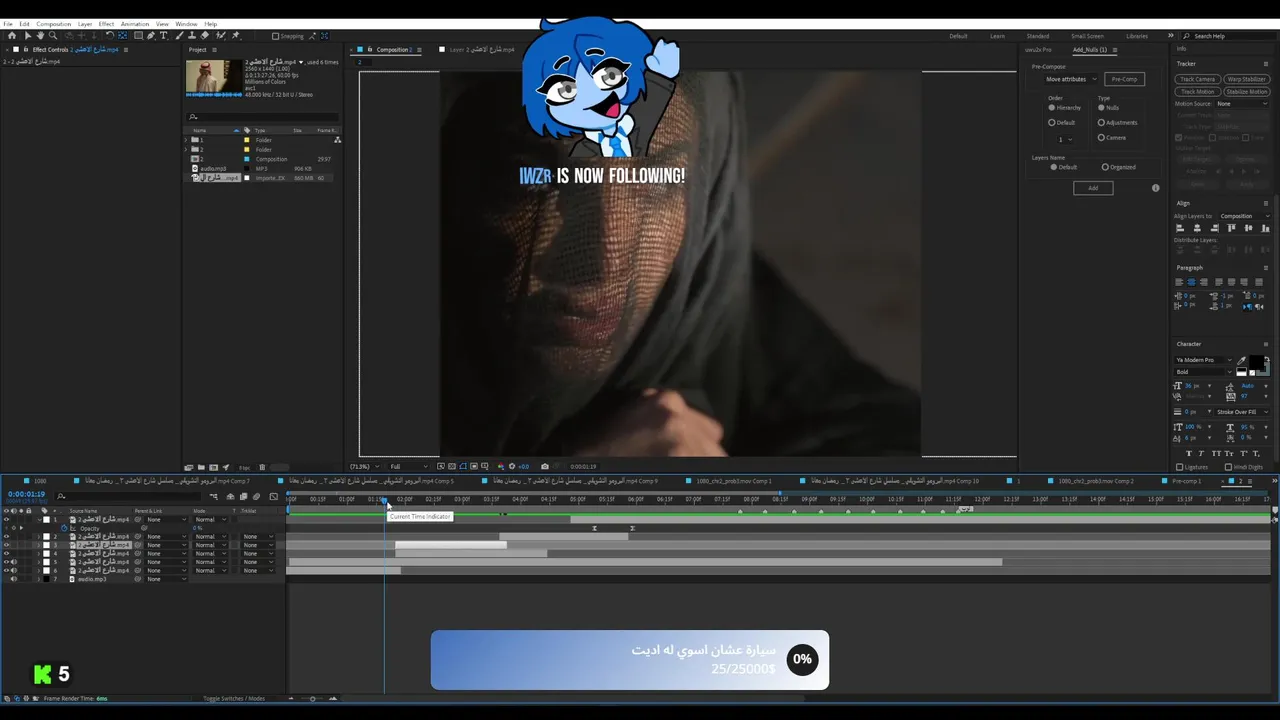Enable the Snapping checkbox
Screen dimensions: 1280x720
pyautogui.click(x=275, y=36)
